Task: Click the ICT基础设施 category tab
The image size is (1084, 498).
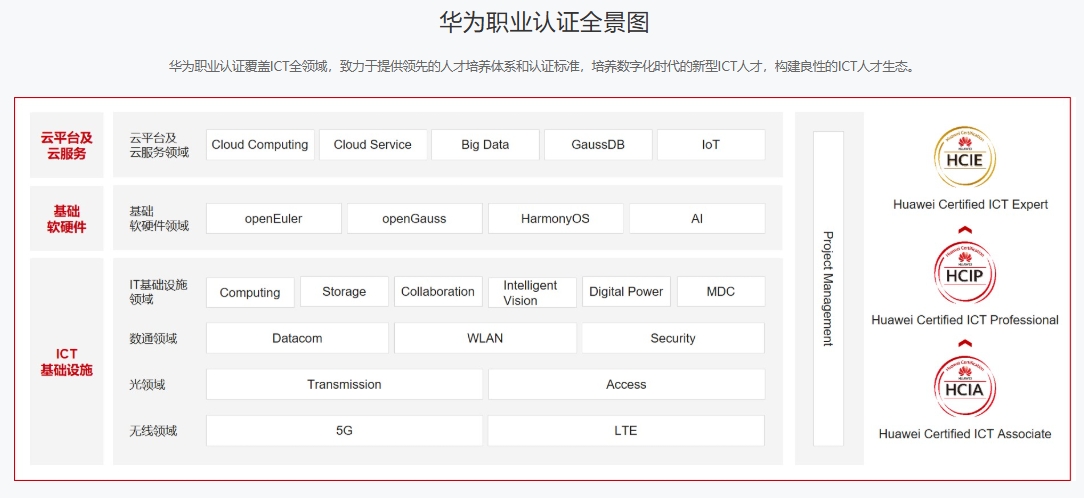Action: point(66,361)
